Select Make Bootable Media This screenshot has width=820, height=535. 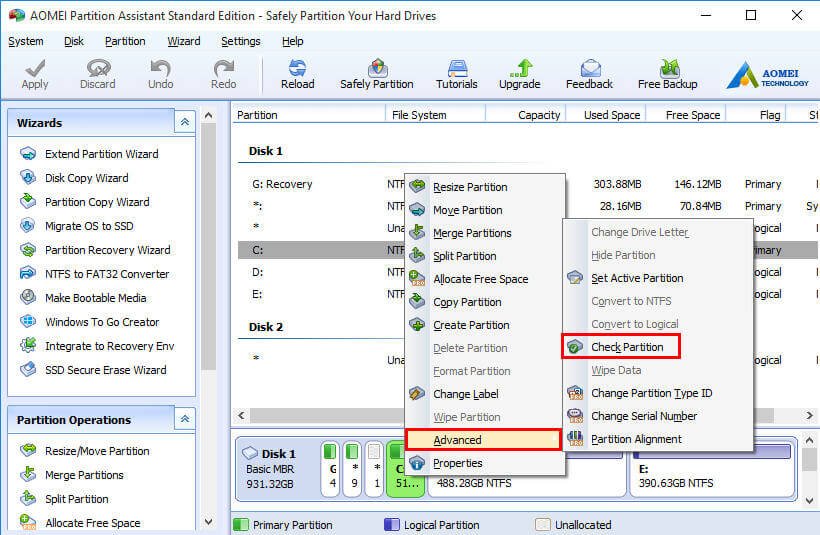pos(95,298)
